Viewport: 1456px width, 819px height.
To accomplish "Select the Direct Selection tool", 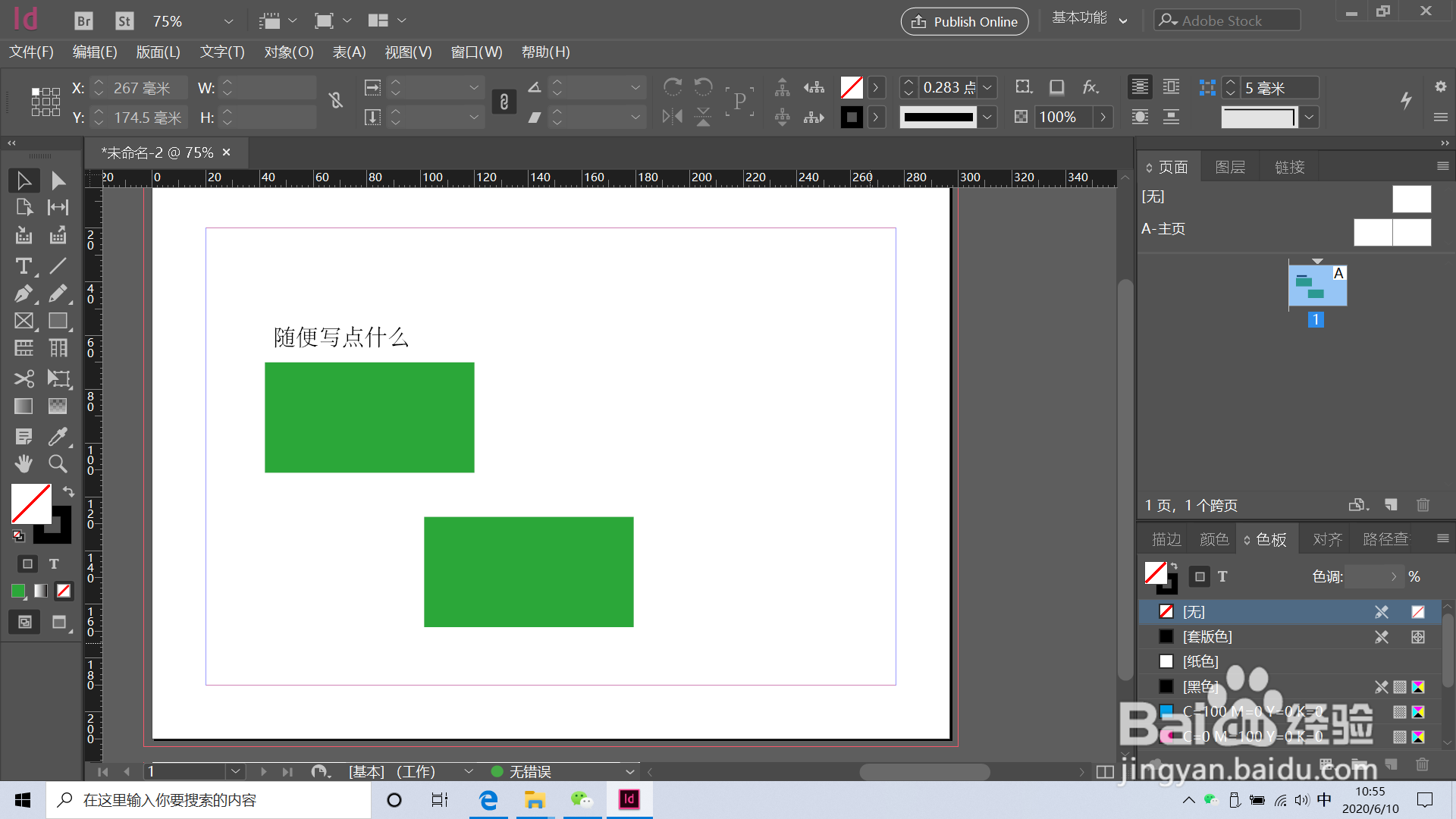I will [58, 180].
